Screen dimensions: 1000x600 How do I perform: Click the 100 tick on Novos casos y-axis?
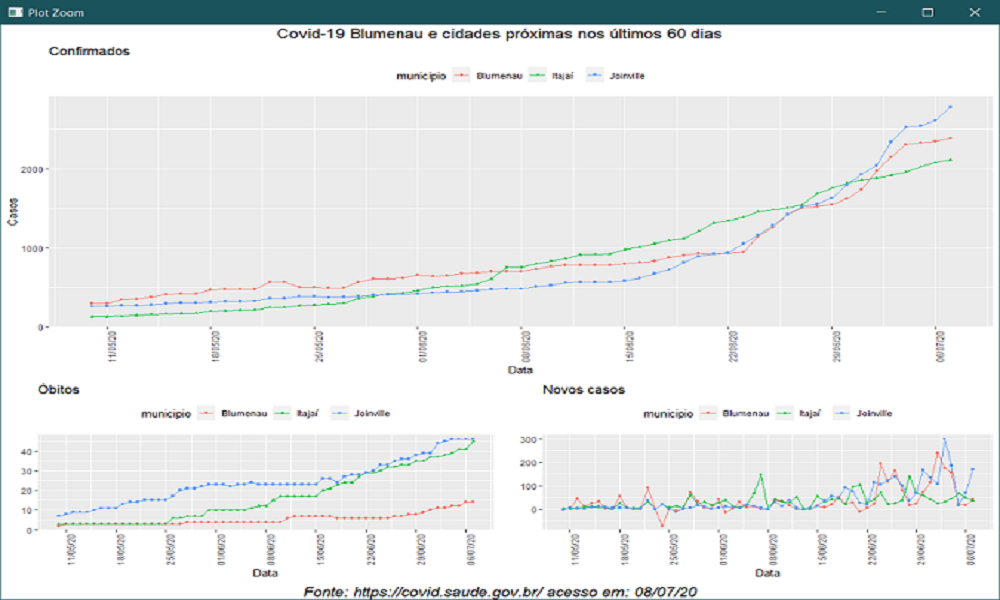pos(527,487)
